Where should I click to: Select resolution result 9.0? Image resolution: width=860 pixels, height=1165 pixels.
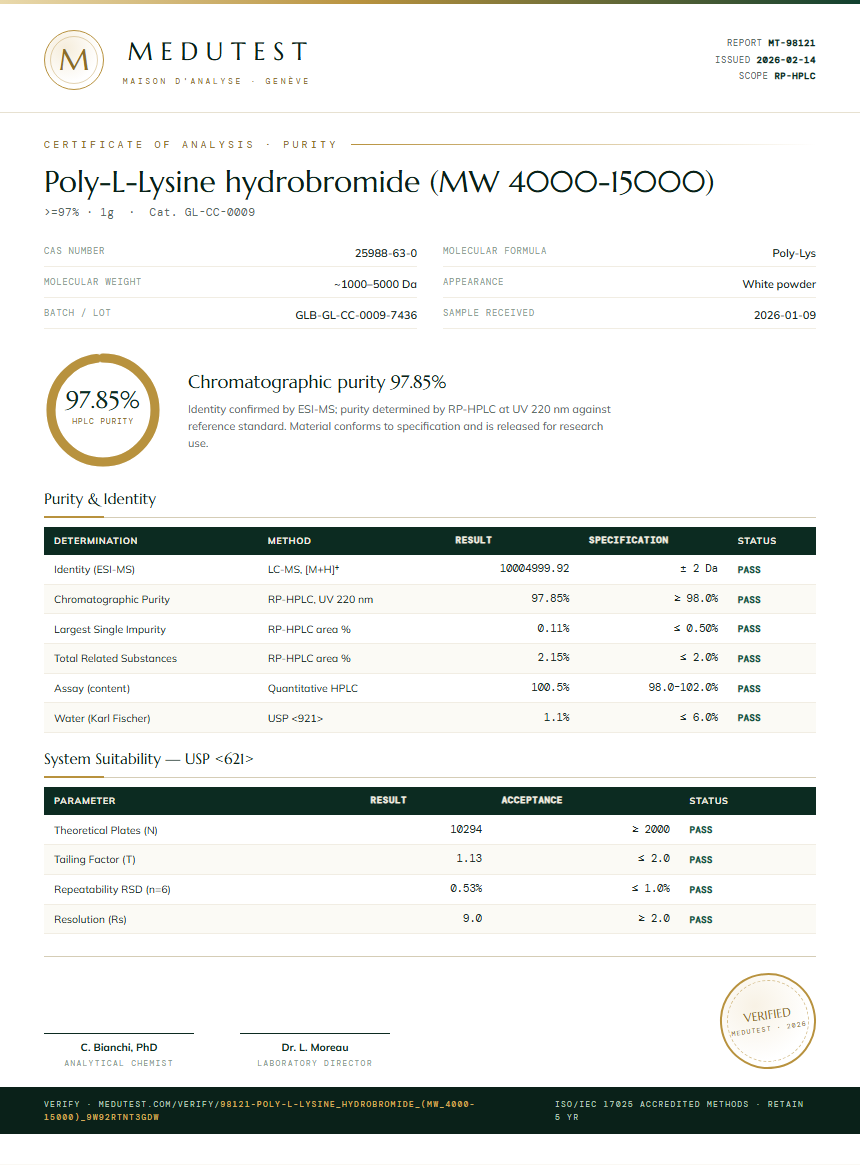click(473, 918)
